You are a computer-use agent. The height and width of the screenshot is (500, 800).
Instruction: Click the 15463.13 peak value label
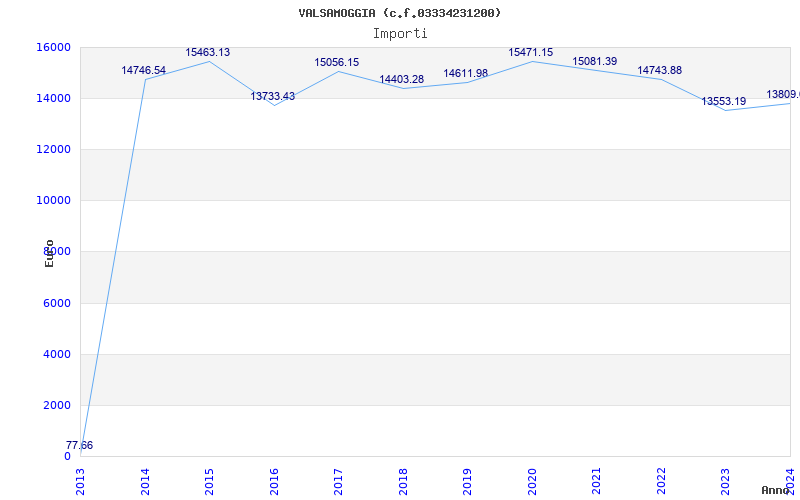click(x=208, y=53)
